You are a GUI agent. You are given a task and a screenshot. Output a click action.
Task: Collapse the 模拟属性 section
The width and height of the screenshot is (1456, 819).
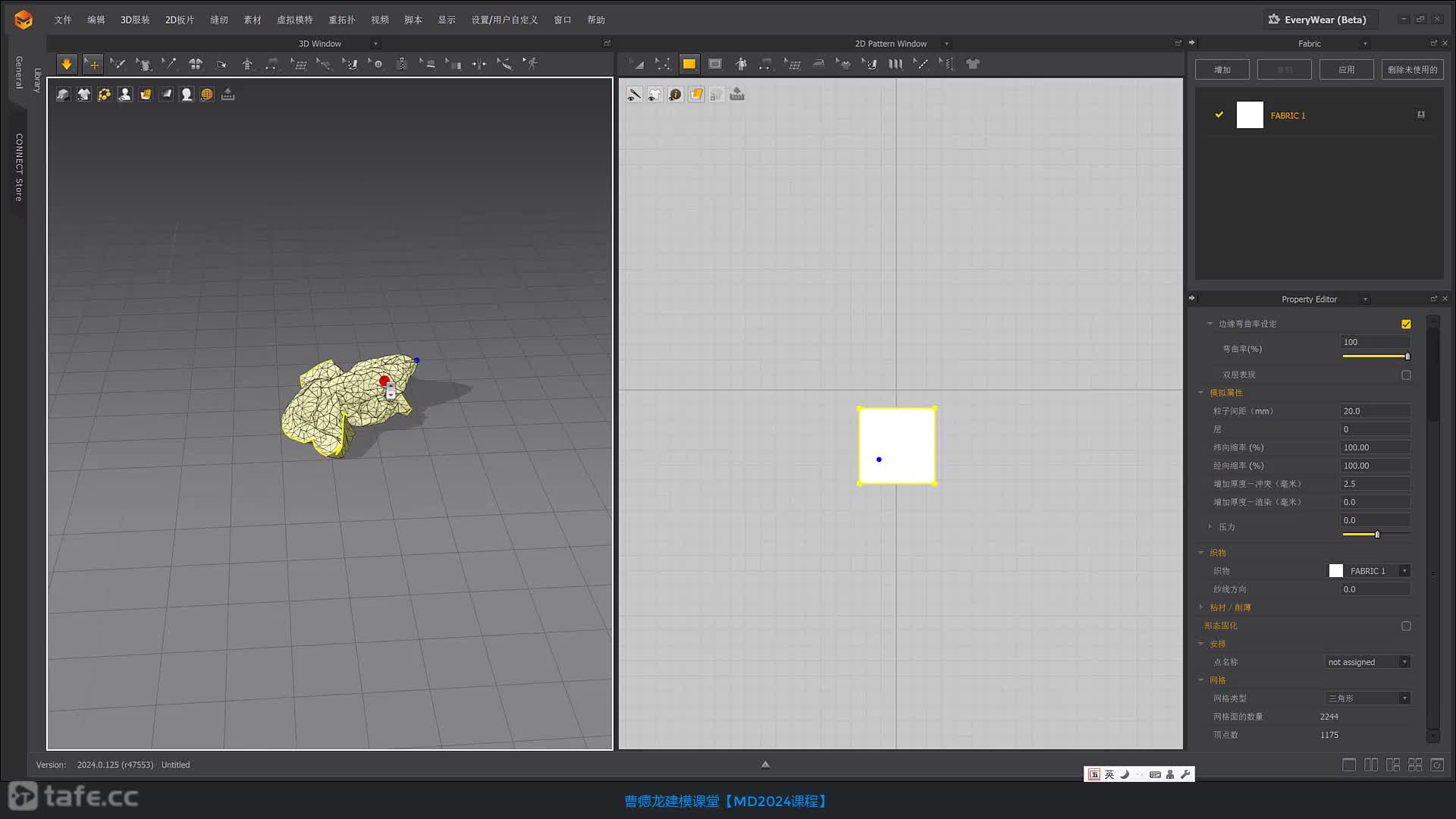[1201, 393]
